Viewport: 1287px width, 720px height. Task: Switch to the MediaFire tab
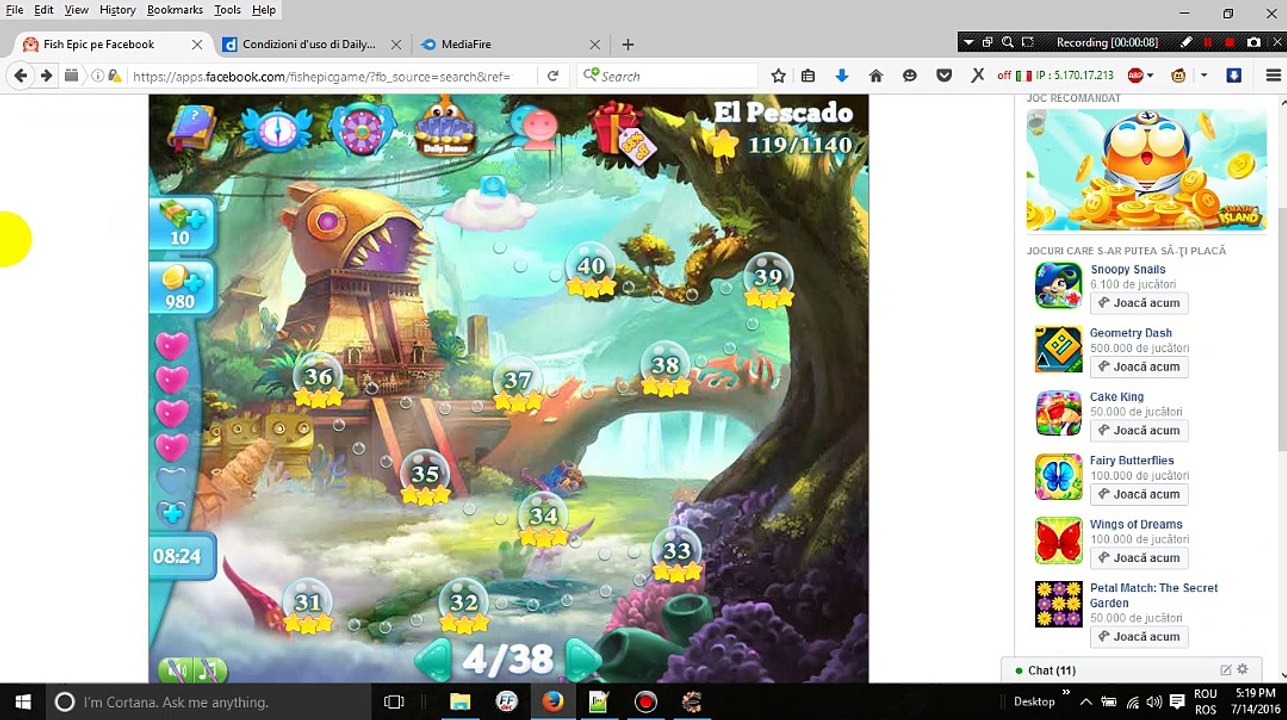[510, 44]
